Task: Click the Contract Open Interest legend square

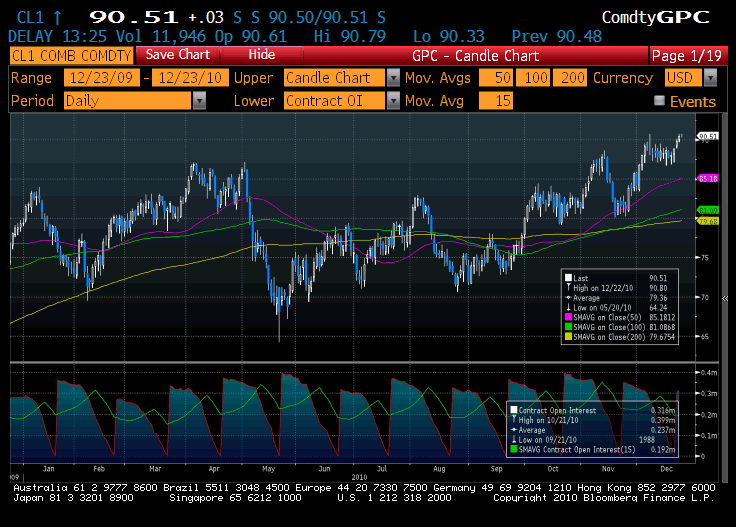Action: [513, 410]
